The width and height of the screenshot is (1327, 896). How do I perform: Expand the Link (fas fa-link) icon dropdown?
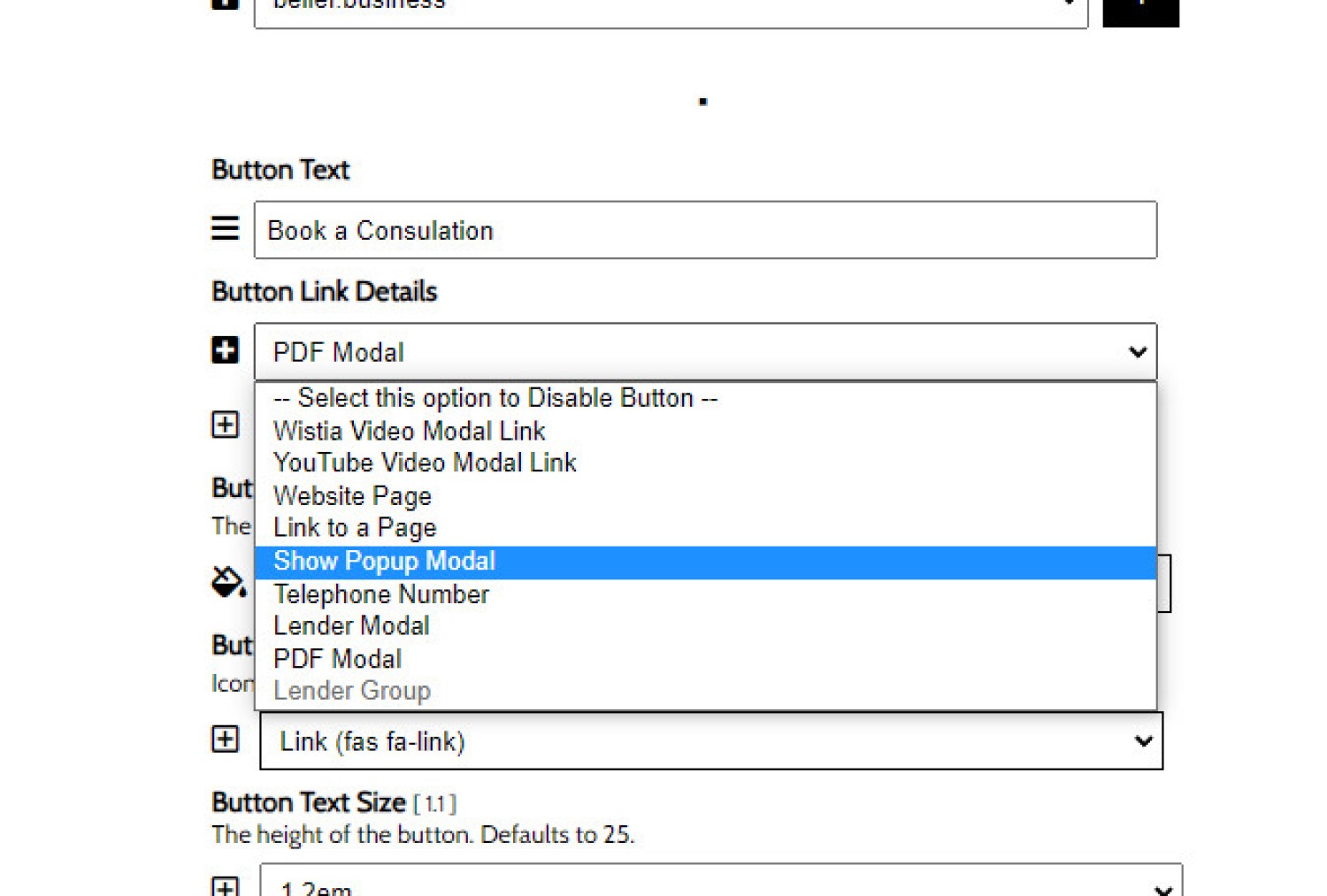710,741
